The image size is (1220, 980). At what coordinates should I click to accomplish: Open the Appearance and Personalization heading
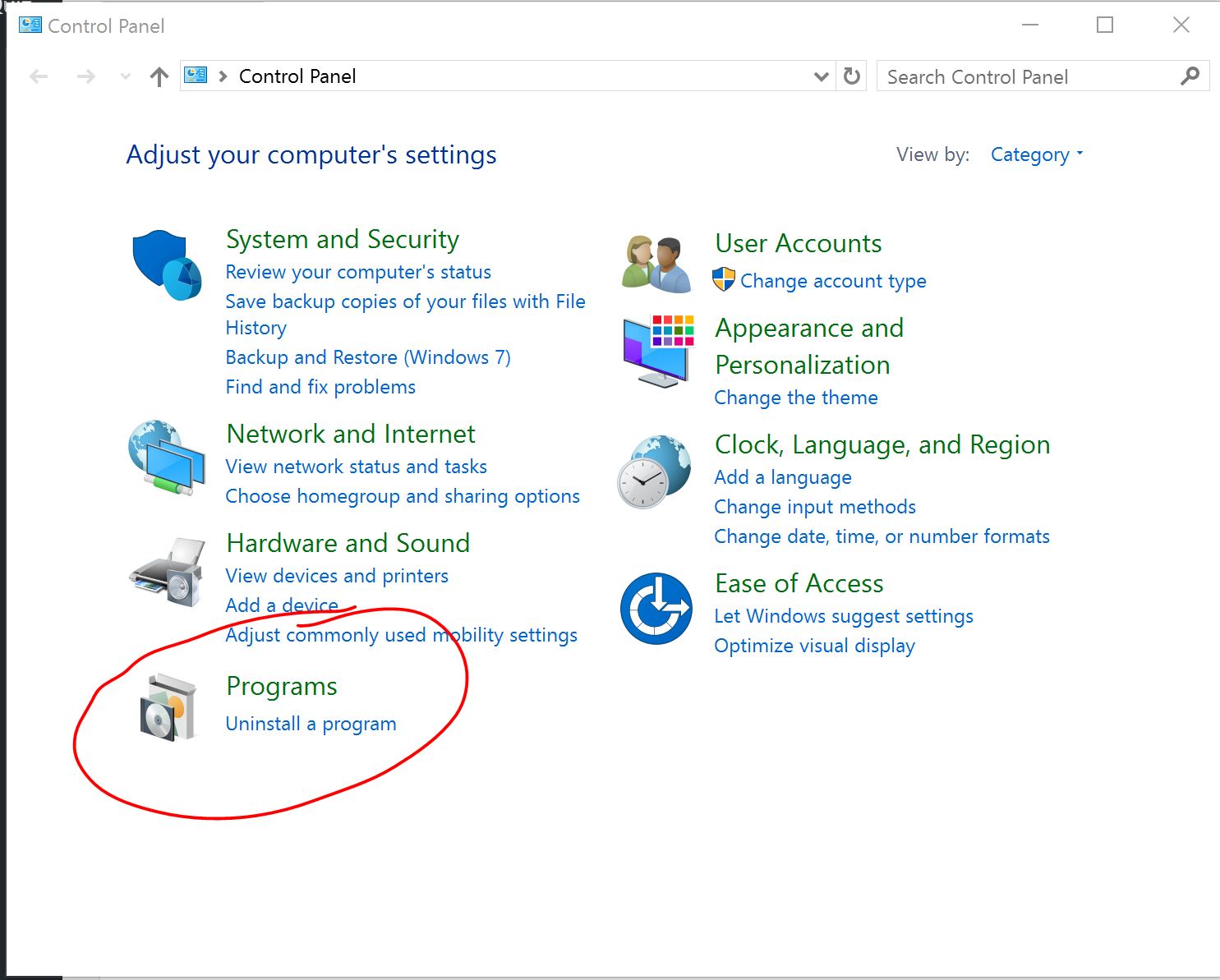809,346
